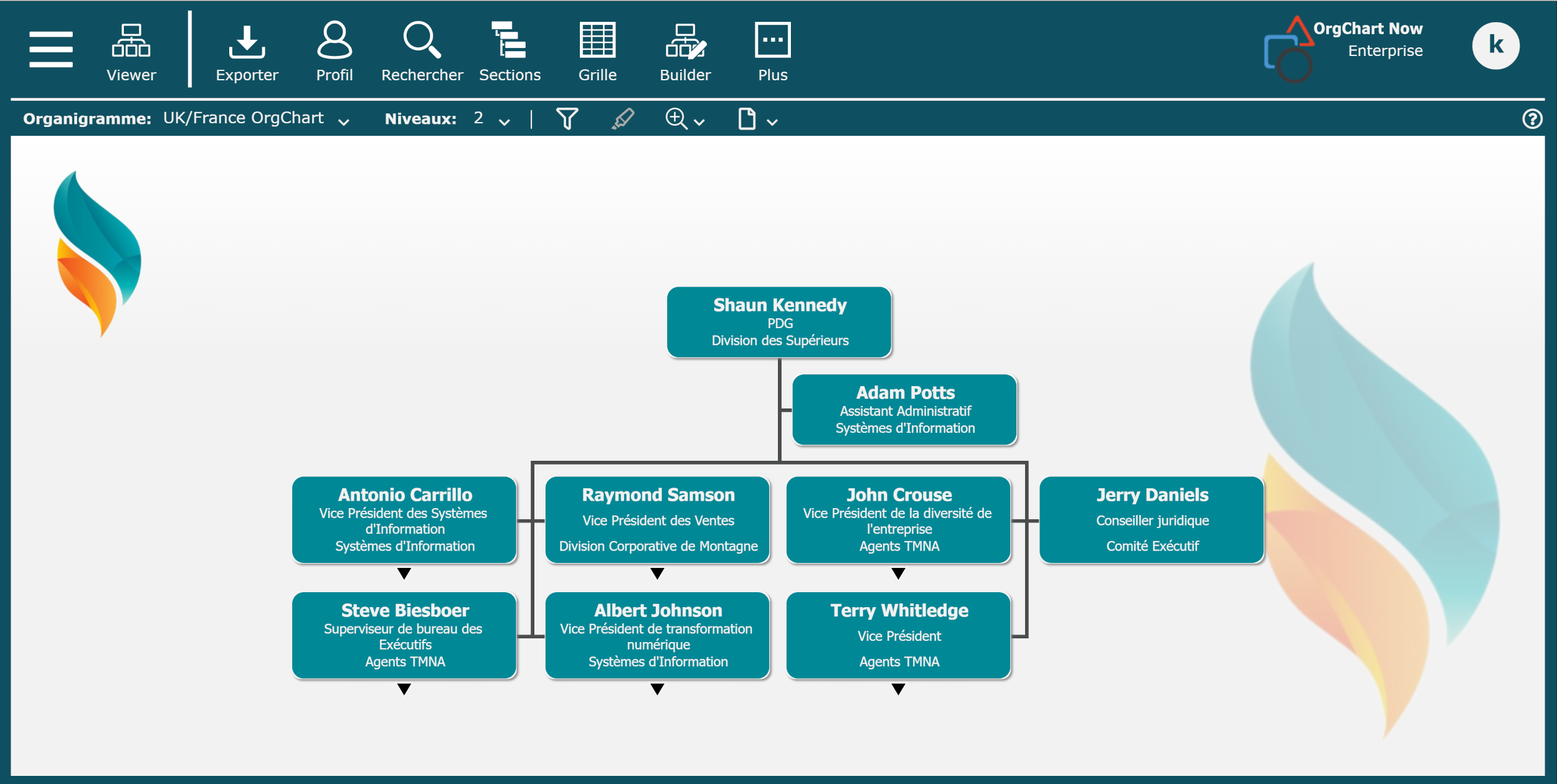The width and height of the screenshot is (1557, 784).
Task: Open the hamburger menu
Action: (51, 49)
